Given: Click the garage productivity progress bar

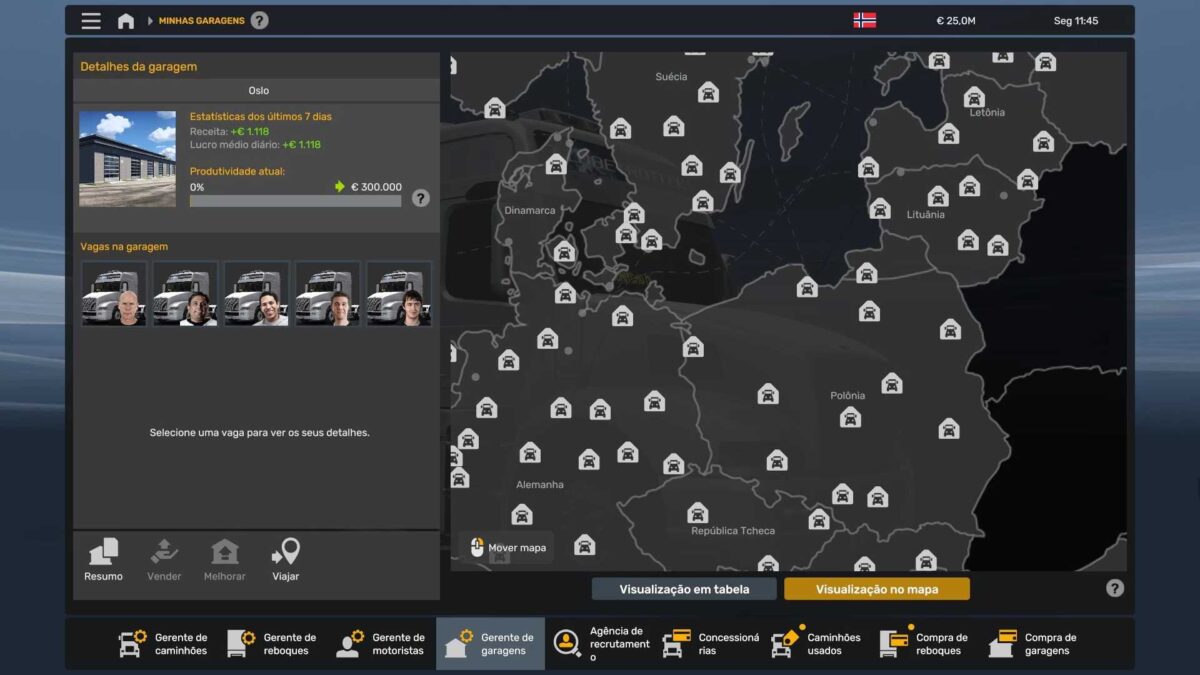Looking at the screenshot, I should [x=295, y=201].
